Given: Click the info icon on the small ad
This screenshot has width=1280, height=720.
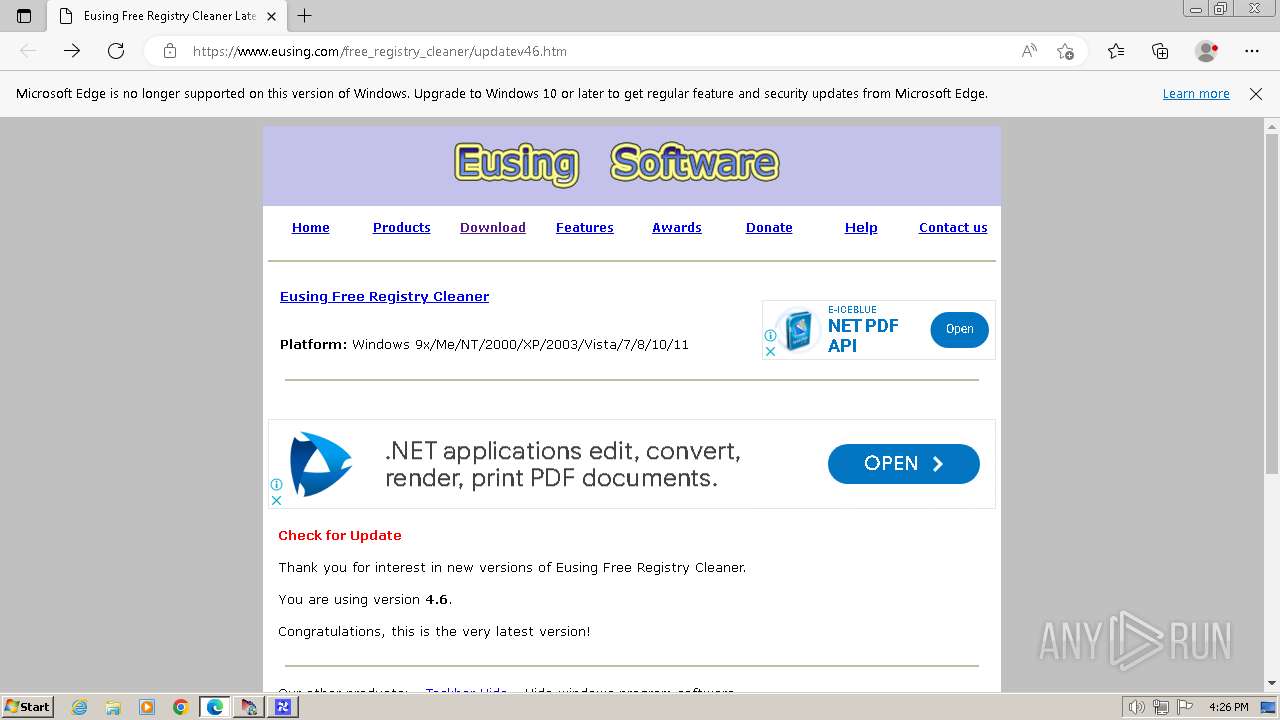Looking at the screenshot, I should pyautogui.click(x=770, y=336).
